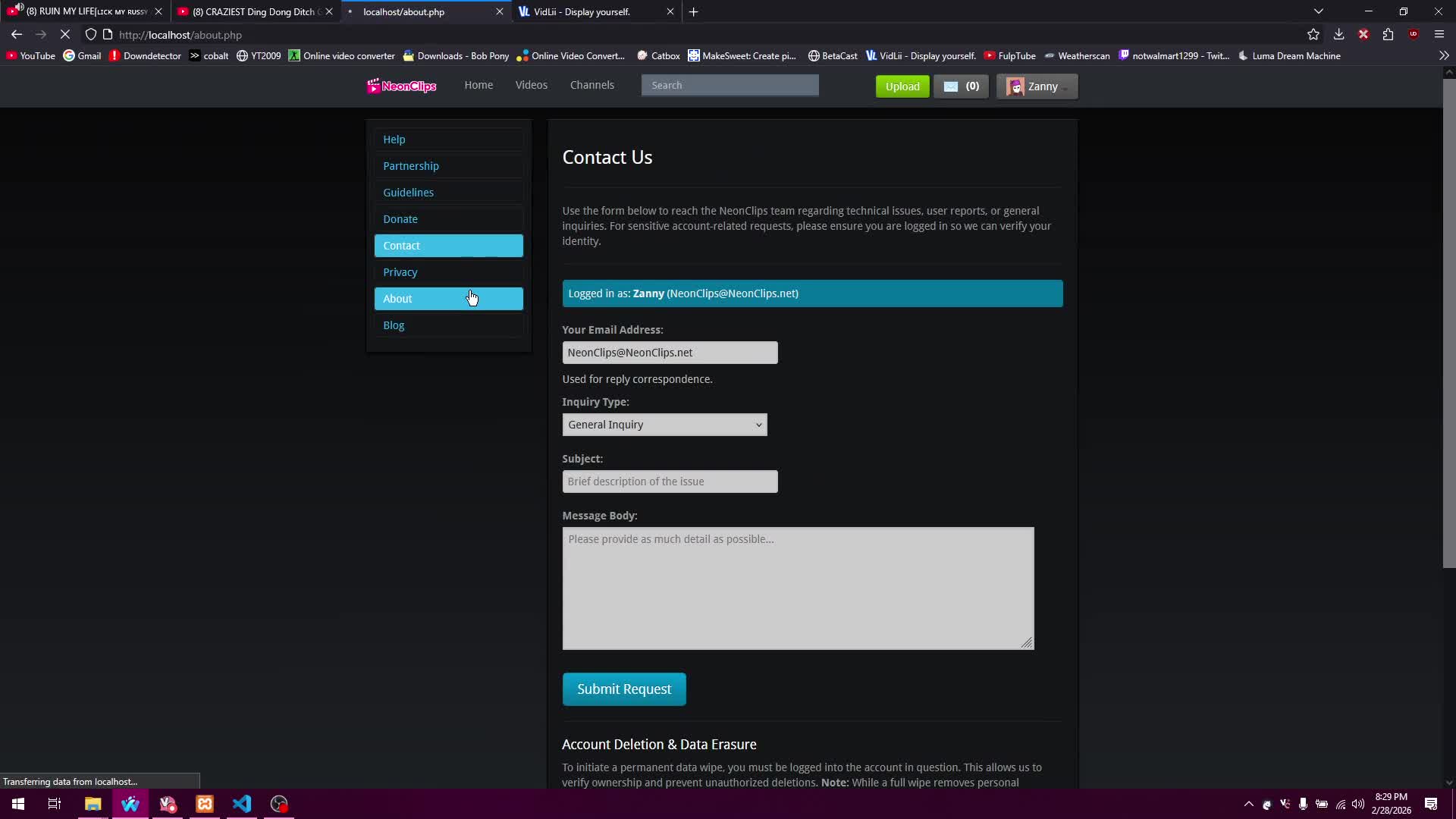1456x819 pixels.
Task: Stop the page load with X icon
Action: pos(65,35)
